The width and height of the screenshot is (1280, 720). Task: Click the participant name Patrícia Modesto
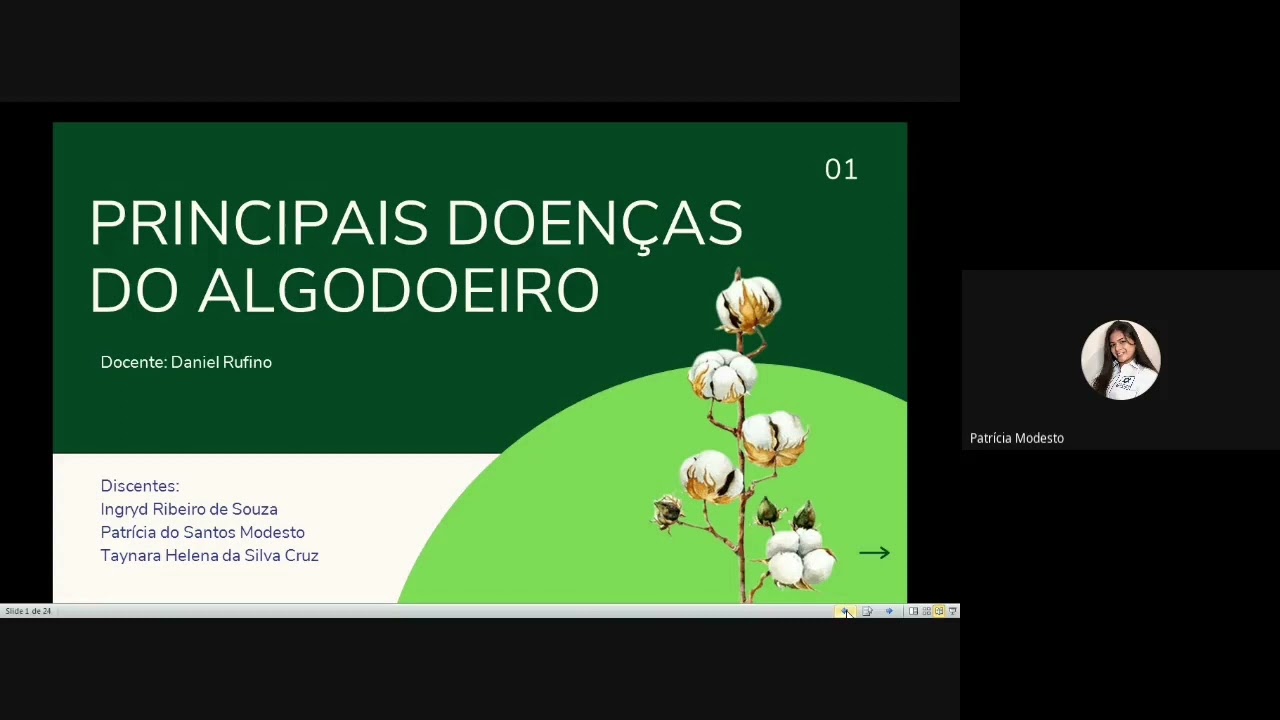point(1016,438)
